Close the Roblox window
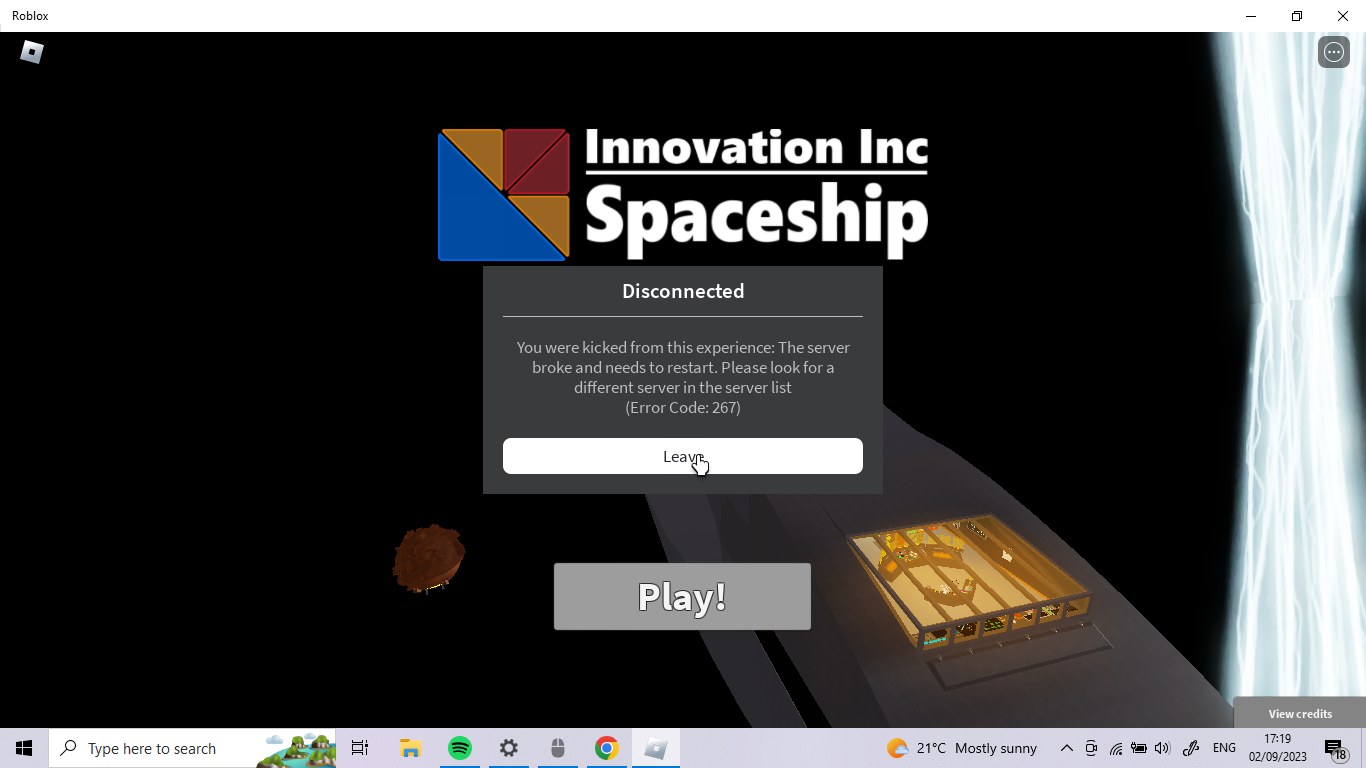The width and height of the screenshot is (1366, 768). click(x=1343, y=16)
